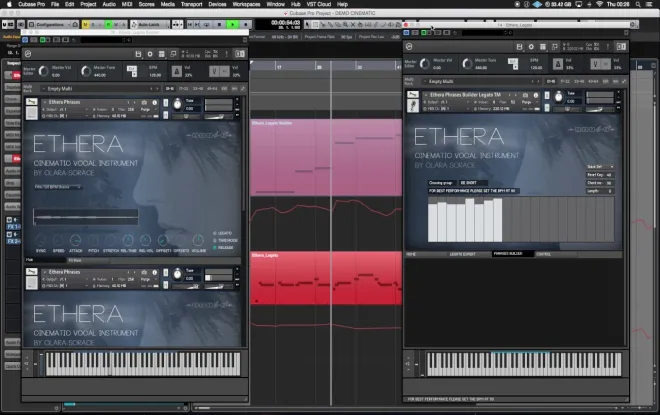Show info icon of Ethera Phrases Builder Legato

click(536, 95)
